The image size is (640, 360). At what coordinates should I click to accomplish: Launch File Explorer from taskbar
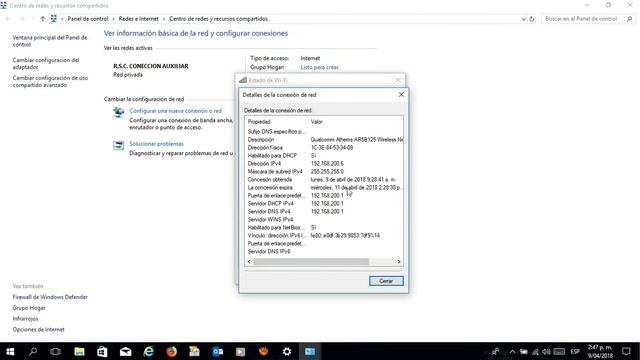(x=79, y=351)
